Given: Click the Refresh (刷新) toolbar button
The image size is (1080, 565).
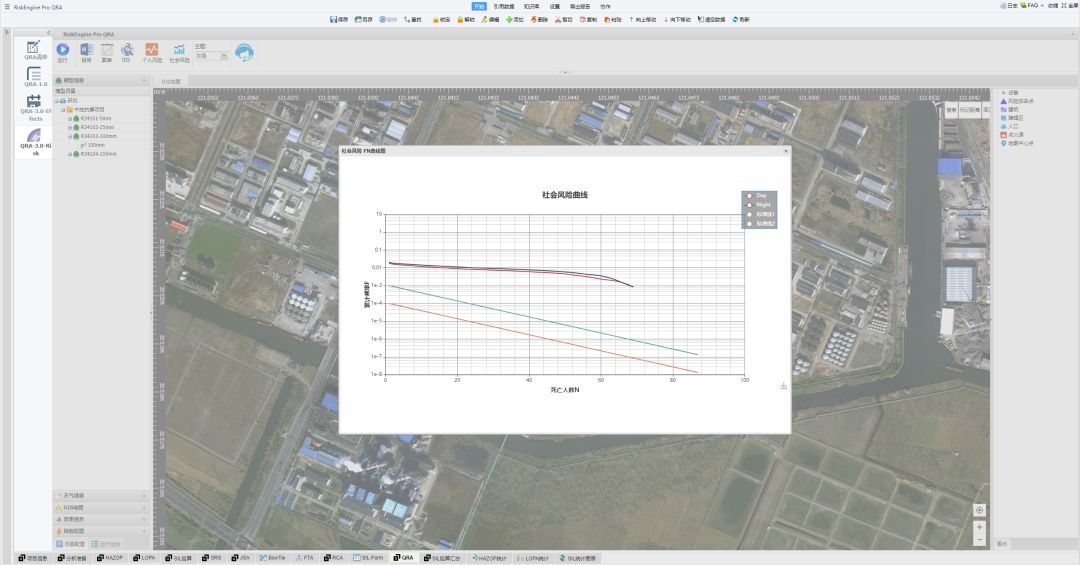Looking at the screenshot, I should 740,19.
